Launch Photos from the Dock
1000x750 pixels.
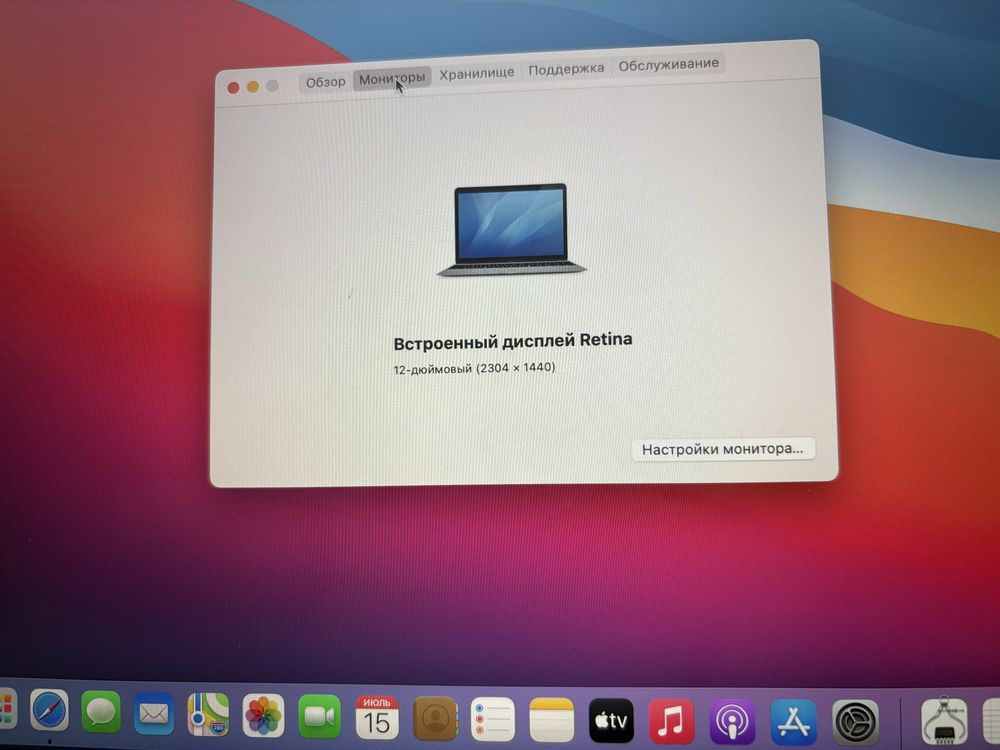[263, 716]
